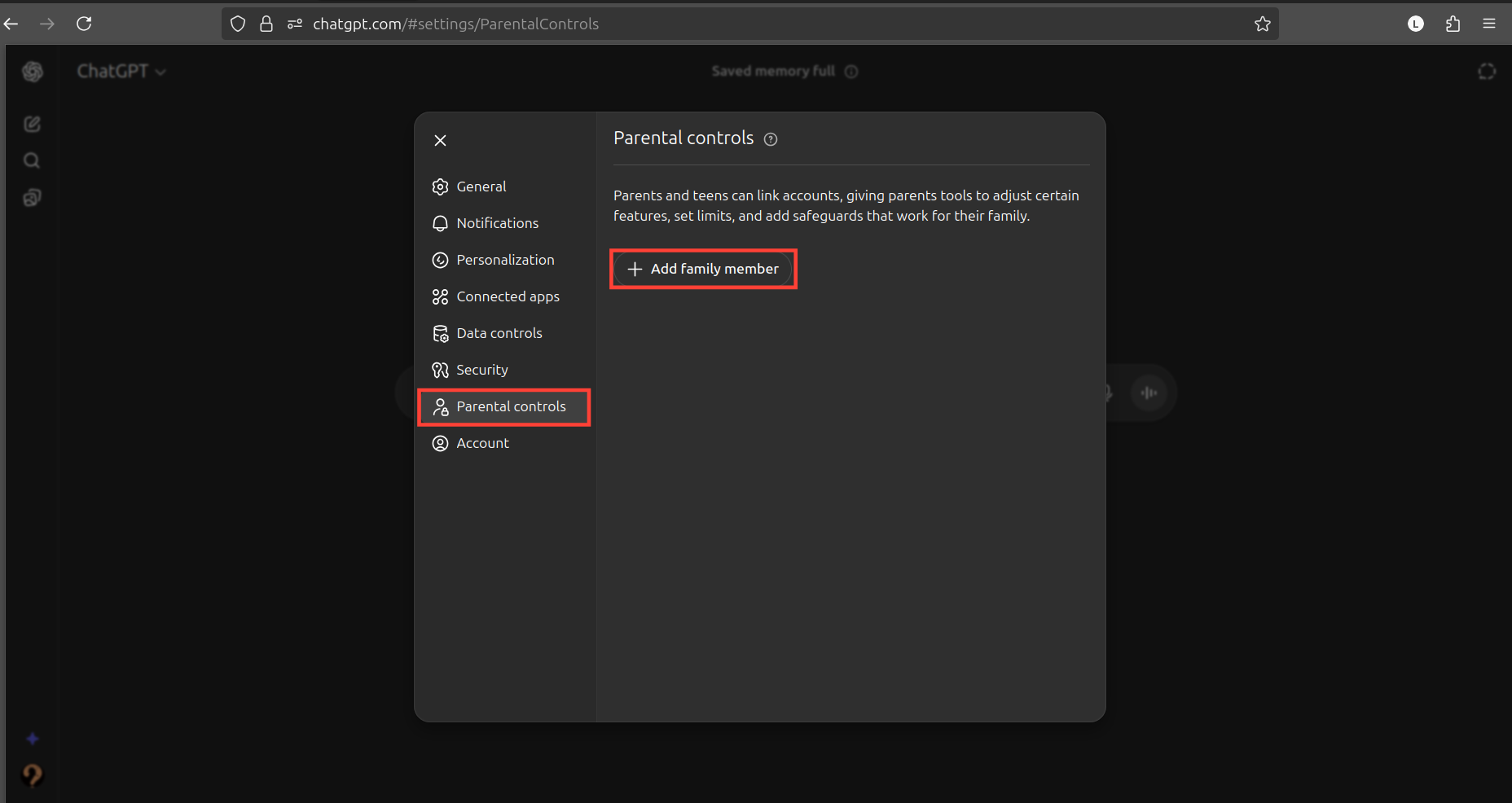
Task: Open the Firefox application menu
Action: [1489, 24]
